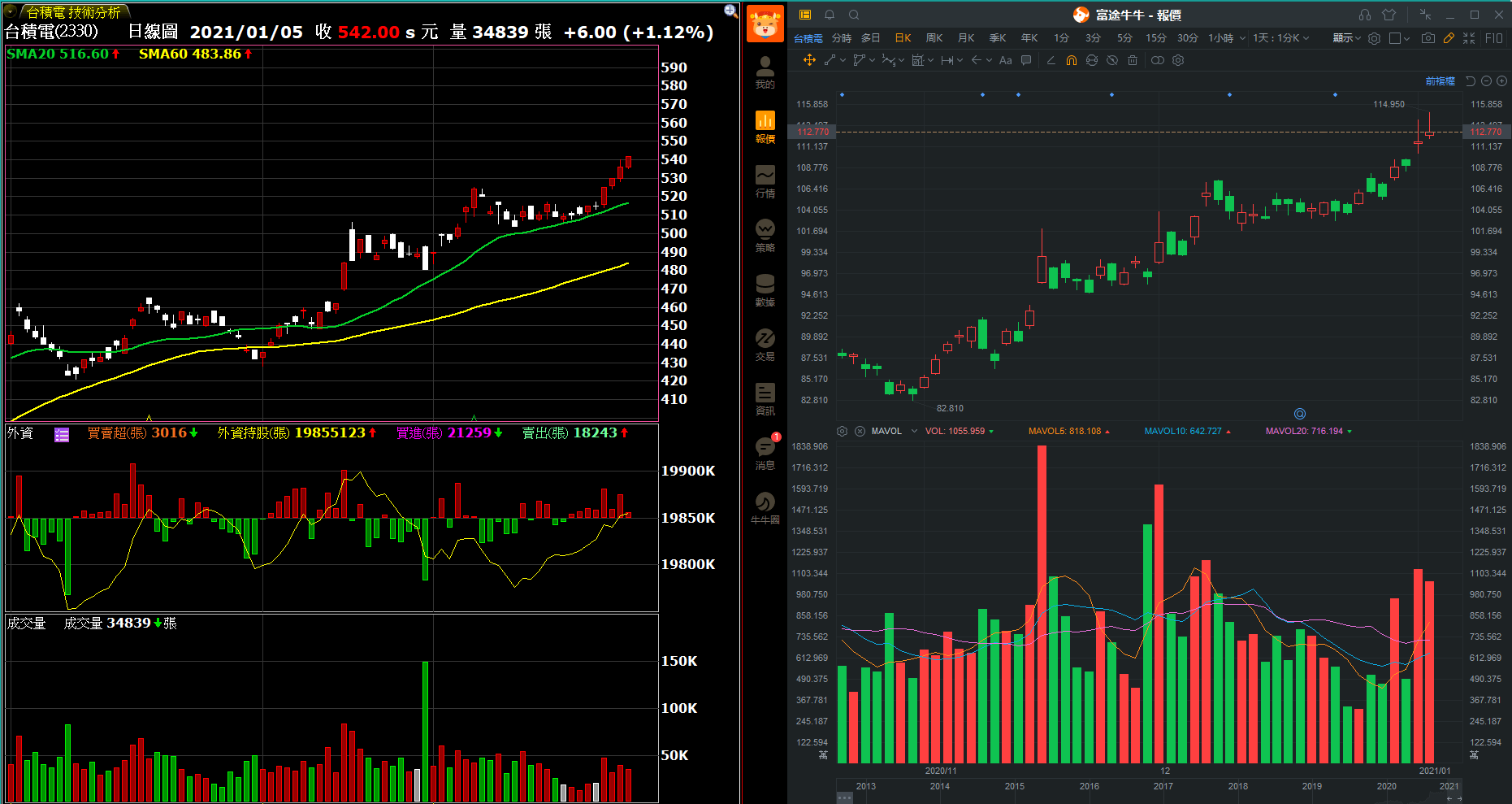Expand wave tool dropdown arrow
The image size is (1512, 804).
point(902,60)
